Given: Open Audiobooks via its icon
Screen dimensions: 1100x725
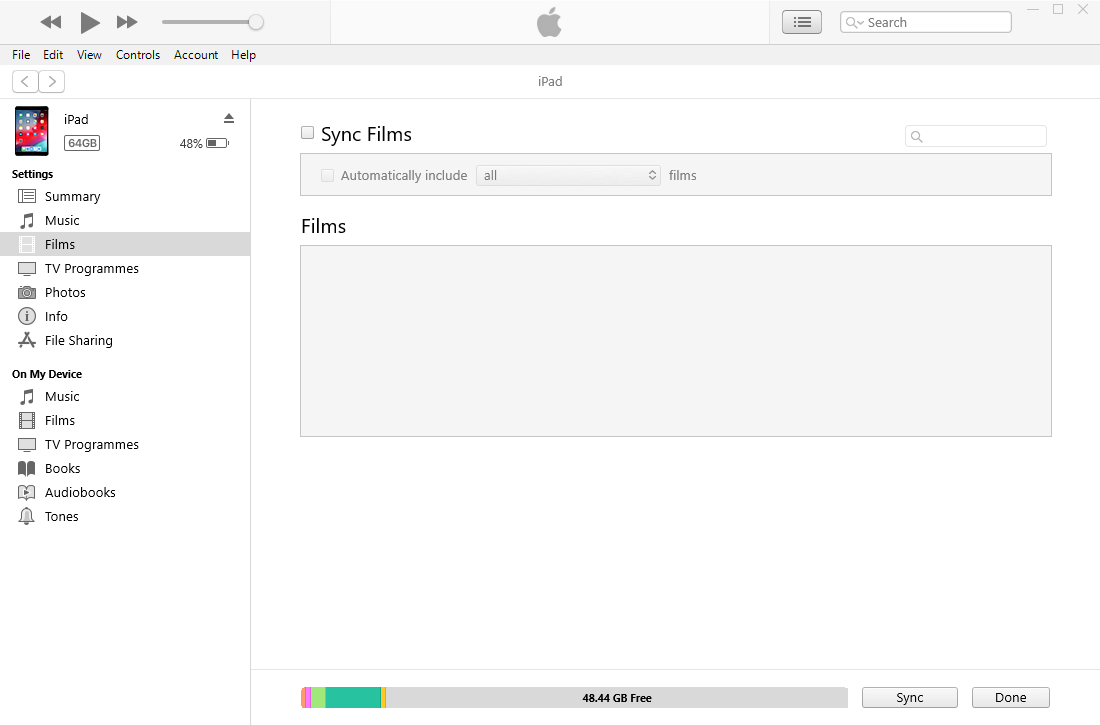Looking at the screenshot, I should [27, 493].
